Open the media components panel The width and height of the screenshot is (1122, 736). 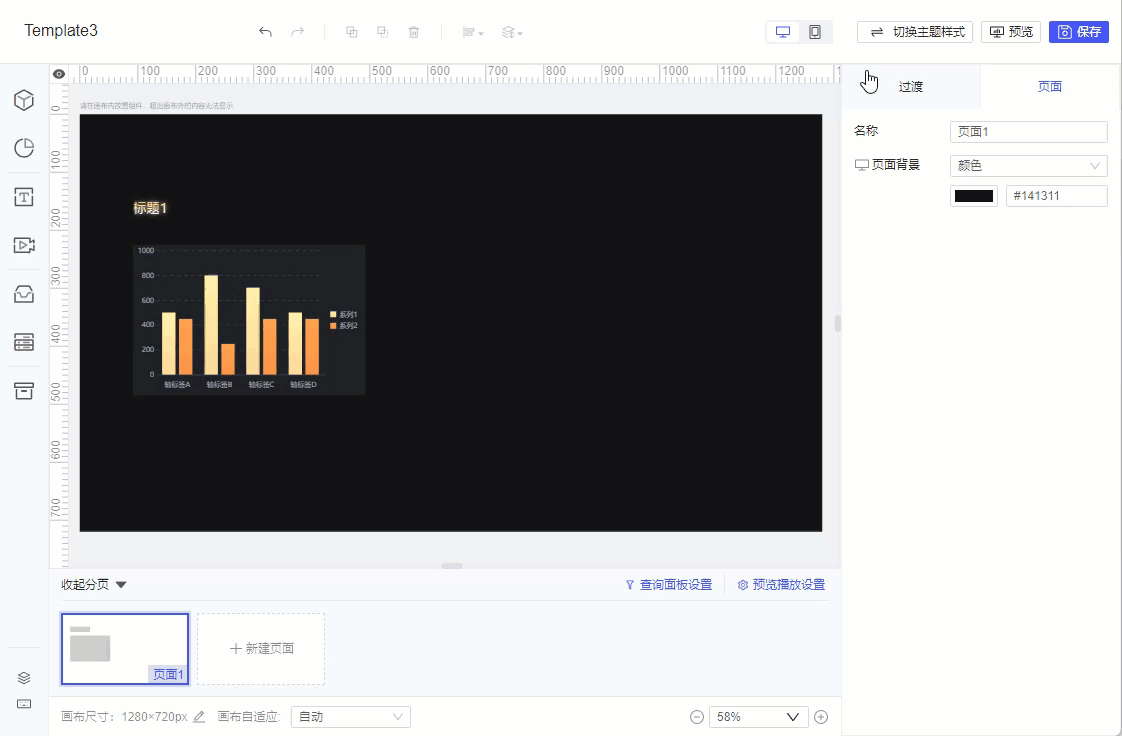click(x=25, y=245)
